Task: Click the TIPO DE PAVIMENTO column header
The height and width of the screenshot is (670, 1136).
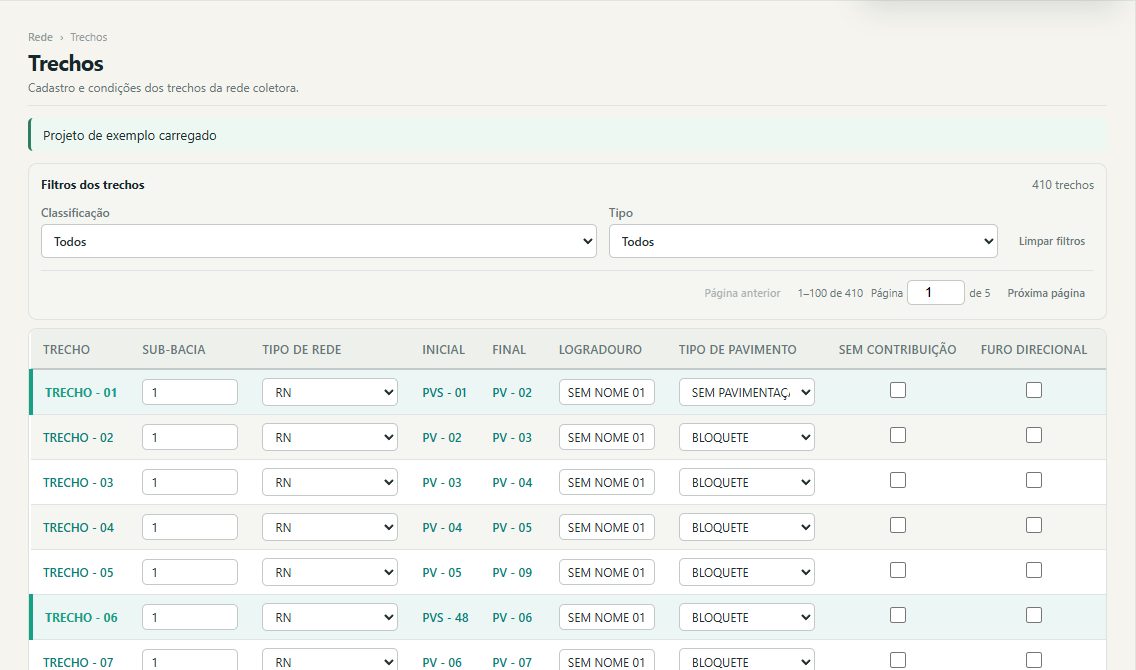Action: coord(738,350)
